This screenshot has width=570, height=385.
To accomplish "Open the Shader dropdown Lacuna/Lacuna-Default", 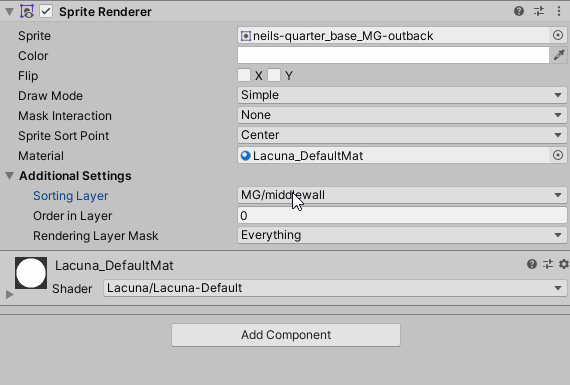I will pos(335,288).
